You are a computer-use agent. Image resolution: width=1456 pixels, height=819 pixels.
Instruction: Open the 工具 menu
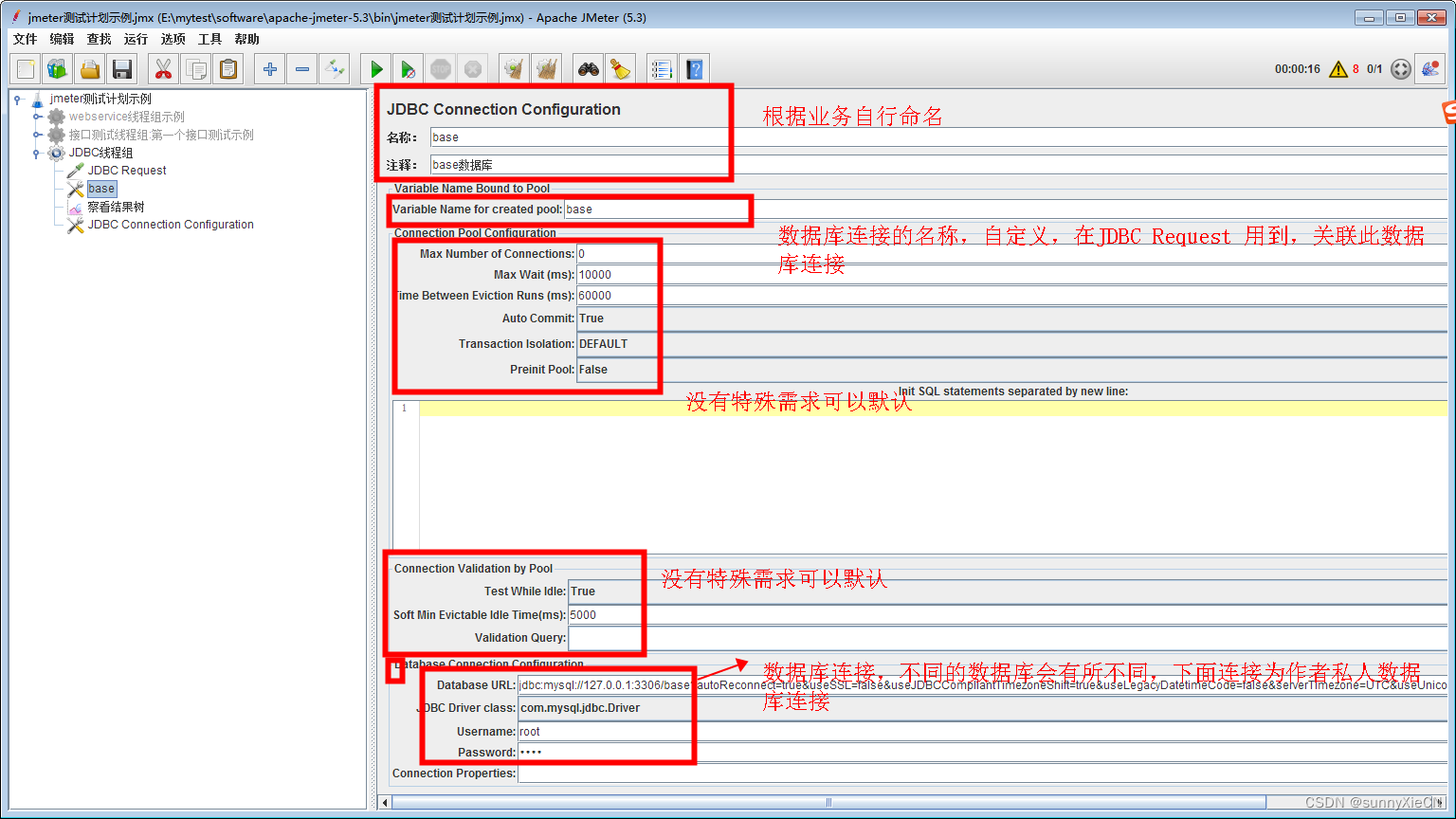tap(210, 39)
